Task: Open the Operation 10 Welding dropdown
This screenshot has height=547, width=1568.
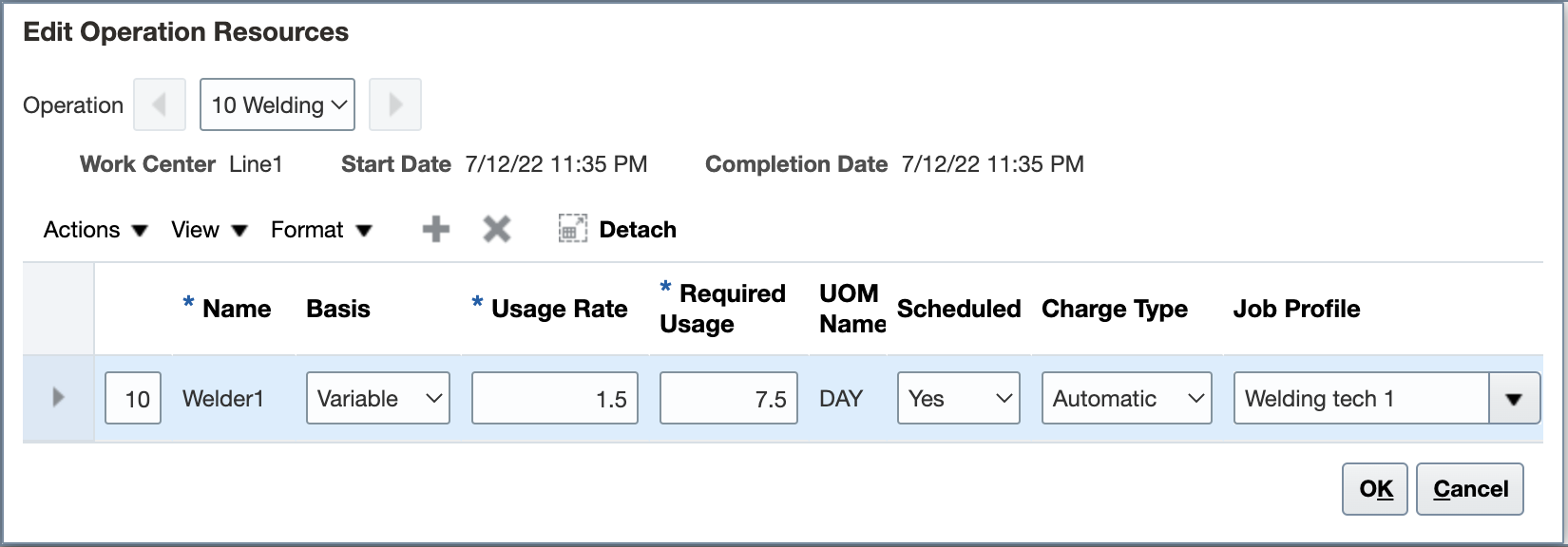Action: [x=277, y=104]
